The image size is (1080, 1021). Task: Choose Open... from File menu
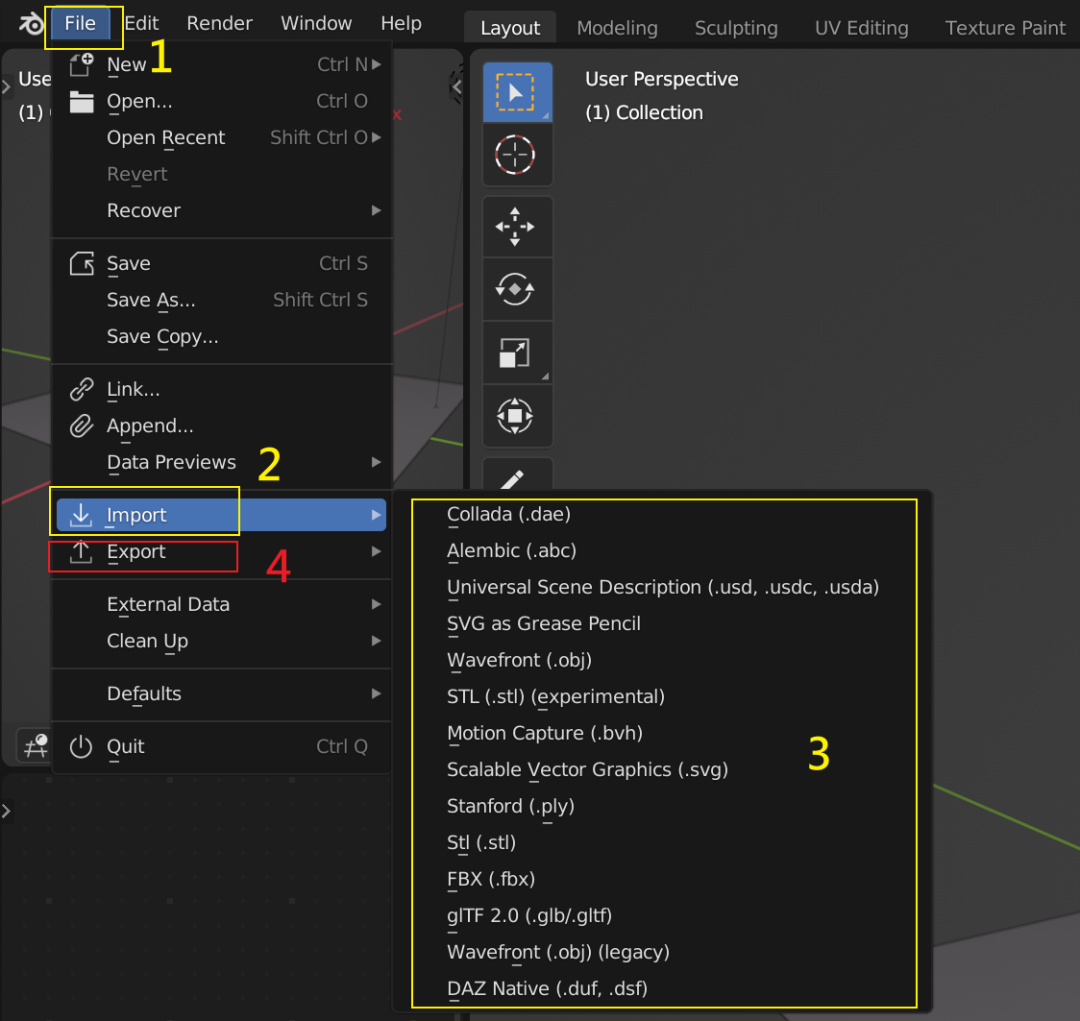222,101
